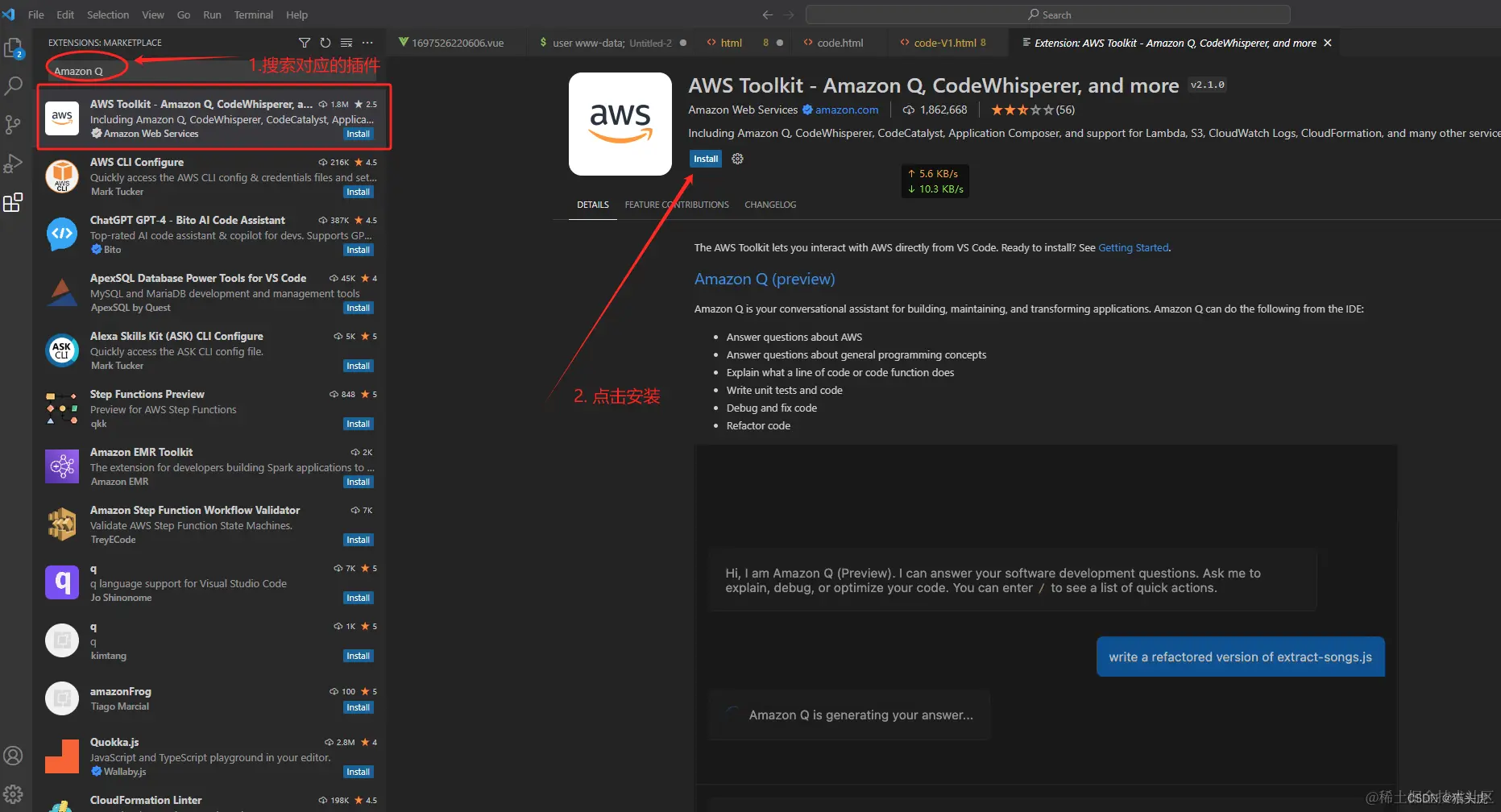The width and height of the screenshot is (1501, 812).
Task: Open the File menu
Action: [x=36, y=14]
